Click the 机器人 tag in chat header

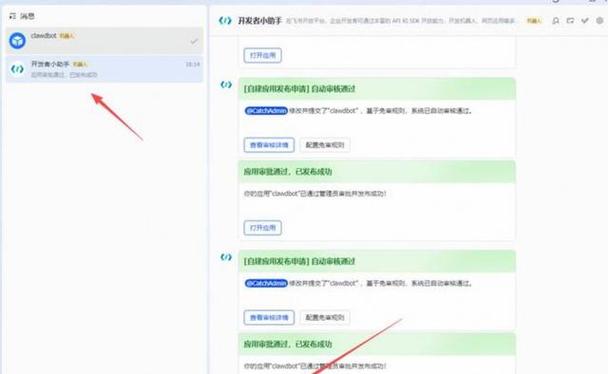pos(534,21)
